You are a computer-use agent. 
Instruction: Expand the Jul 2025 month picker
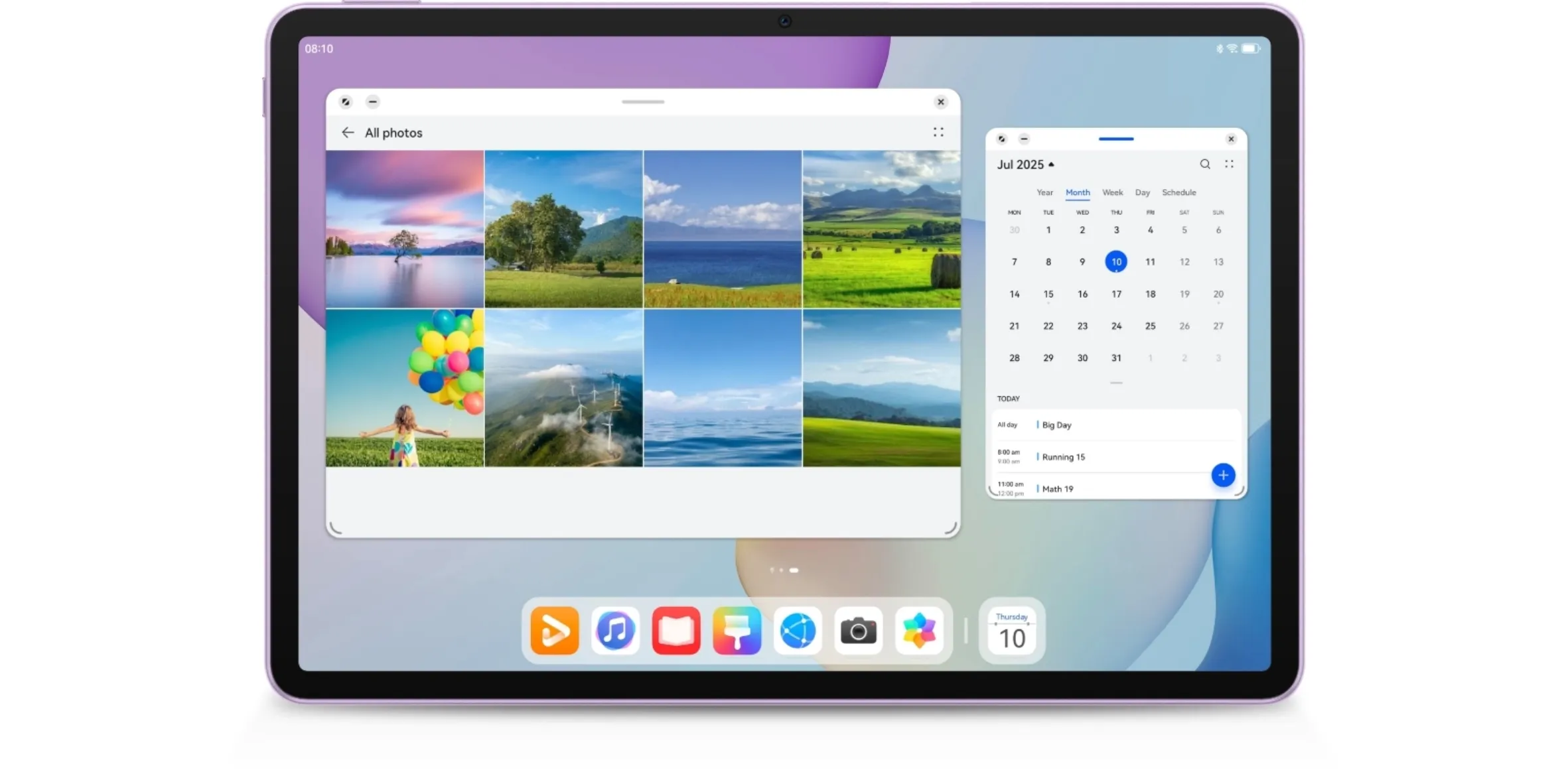point(1025,164)
